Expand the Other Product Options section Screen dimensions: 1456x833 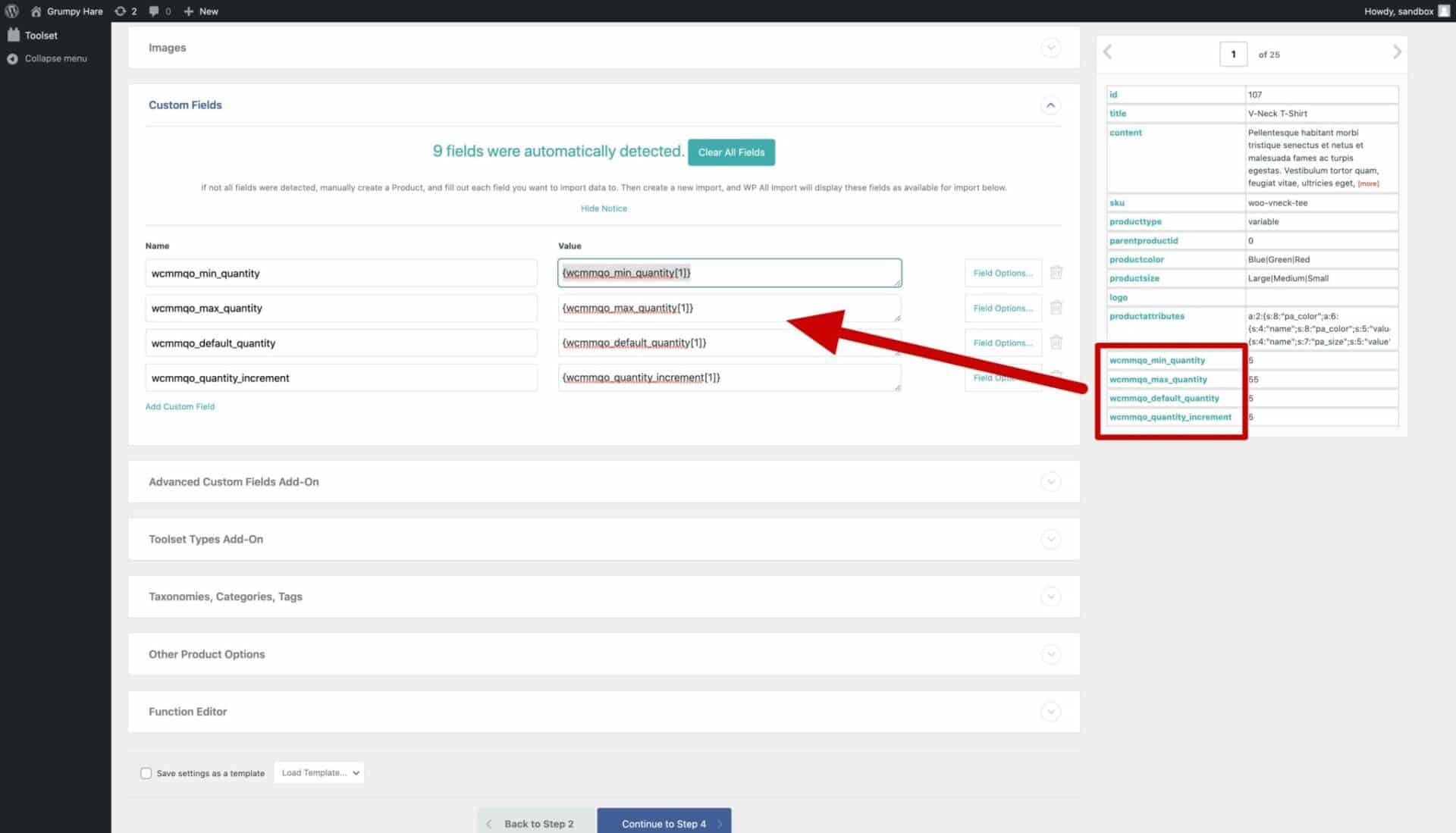click(1051, 654)
